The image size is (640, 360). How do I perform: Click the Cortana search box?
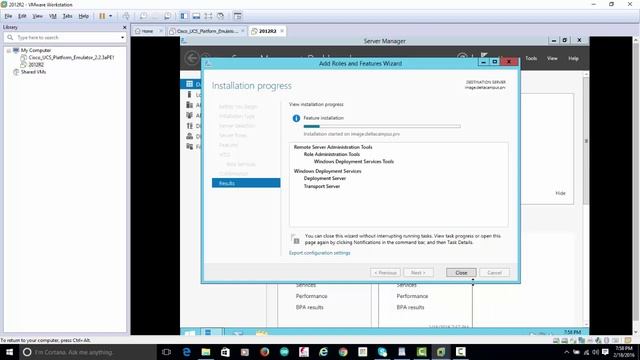tap(88, 352)
